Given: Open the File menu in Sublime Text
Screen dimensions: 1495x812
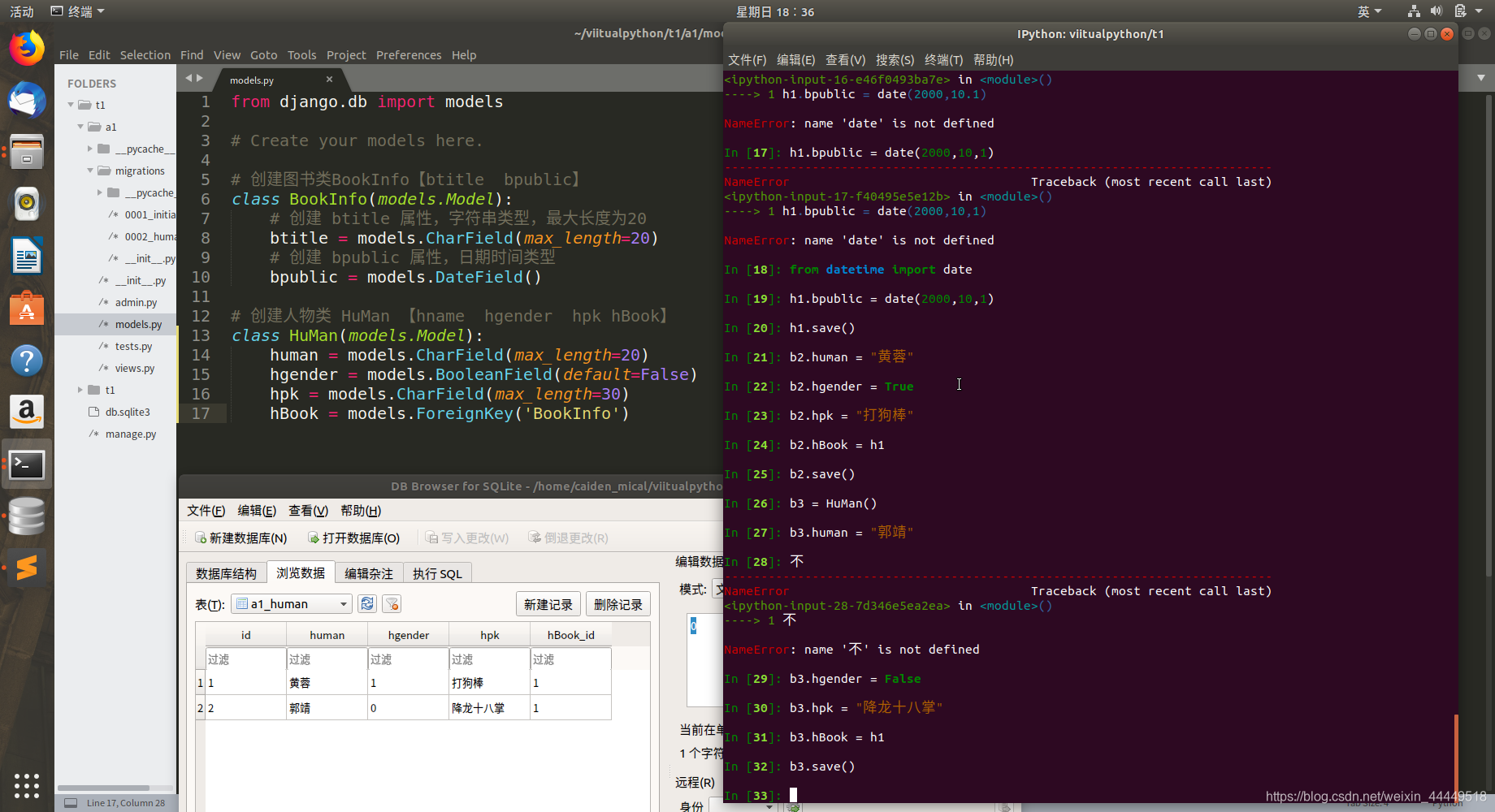Looking at the screenshot, I should [69, 54].
